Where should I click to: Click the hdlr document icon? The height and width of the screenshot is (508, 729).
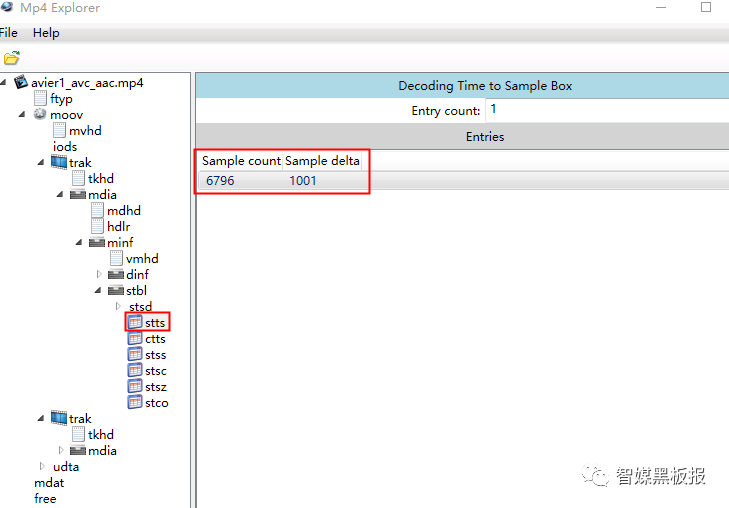[x=97, y=226]
